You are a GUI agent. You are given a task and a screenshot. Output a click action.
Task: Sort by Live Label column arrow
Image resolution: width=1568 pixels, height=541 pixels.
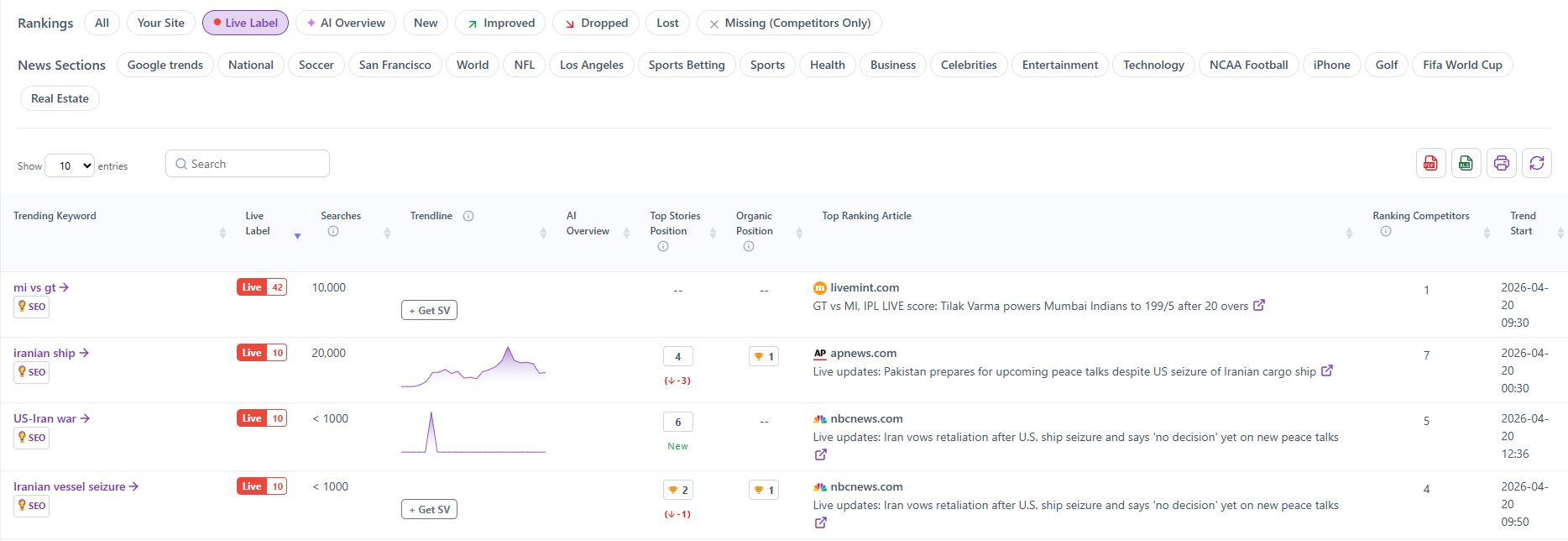pyautogui.click(x=297, y=236)
